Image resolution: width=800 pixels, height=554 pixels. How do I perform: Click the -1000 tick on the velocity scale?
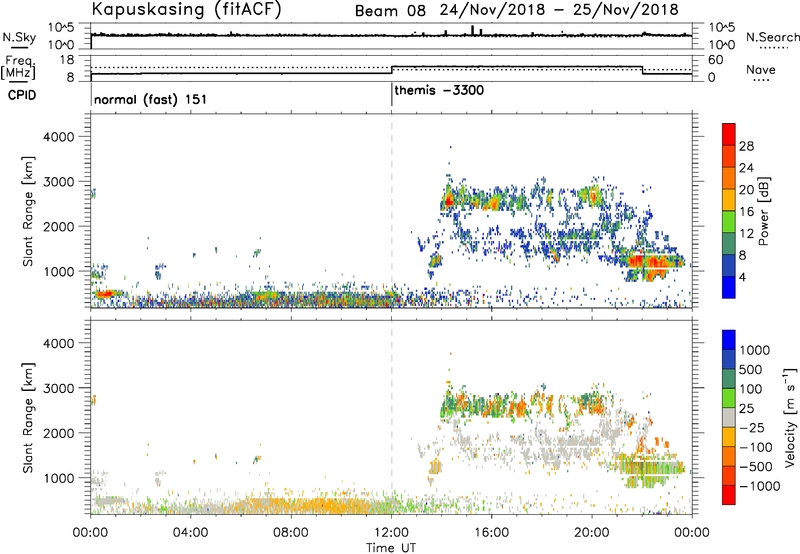click(759, 486)
